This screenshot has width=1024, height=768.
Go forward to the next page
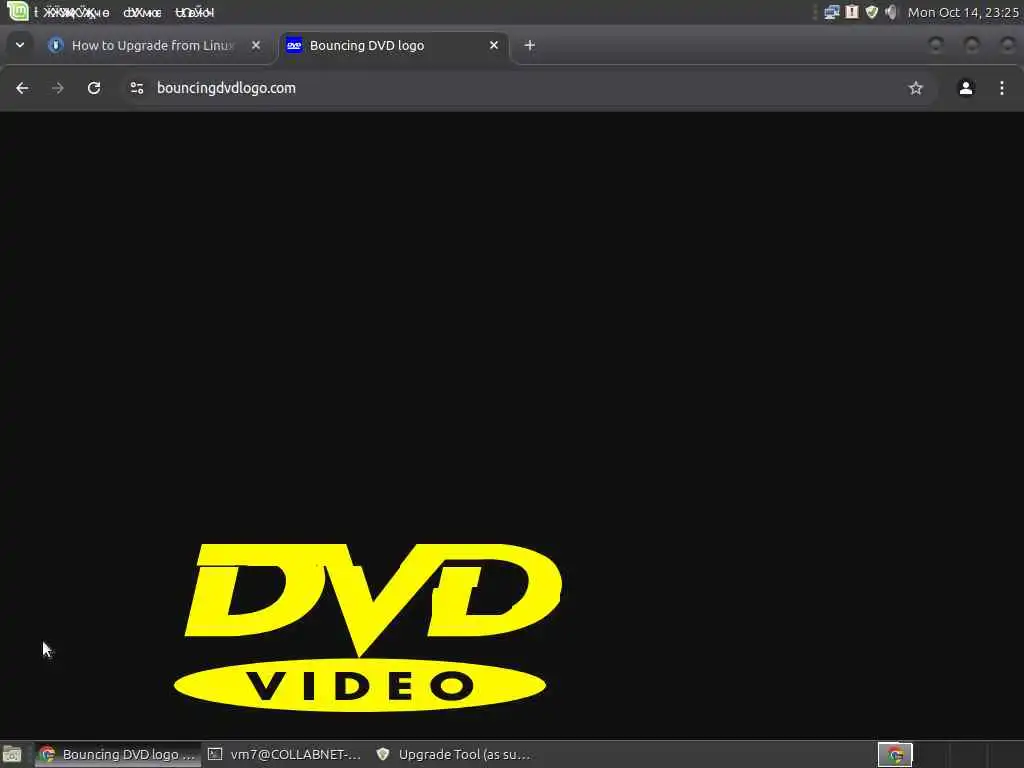click(58, 88)
